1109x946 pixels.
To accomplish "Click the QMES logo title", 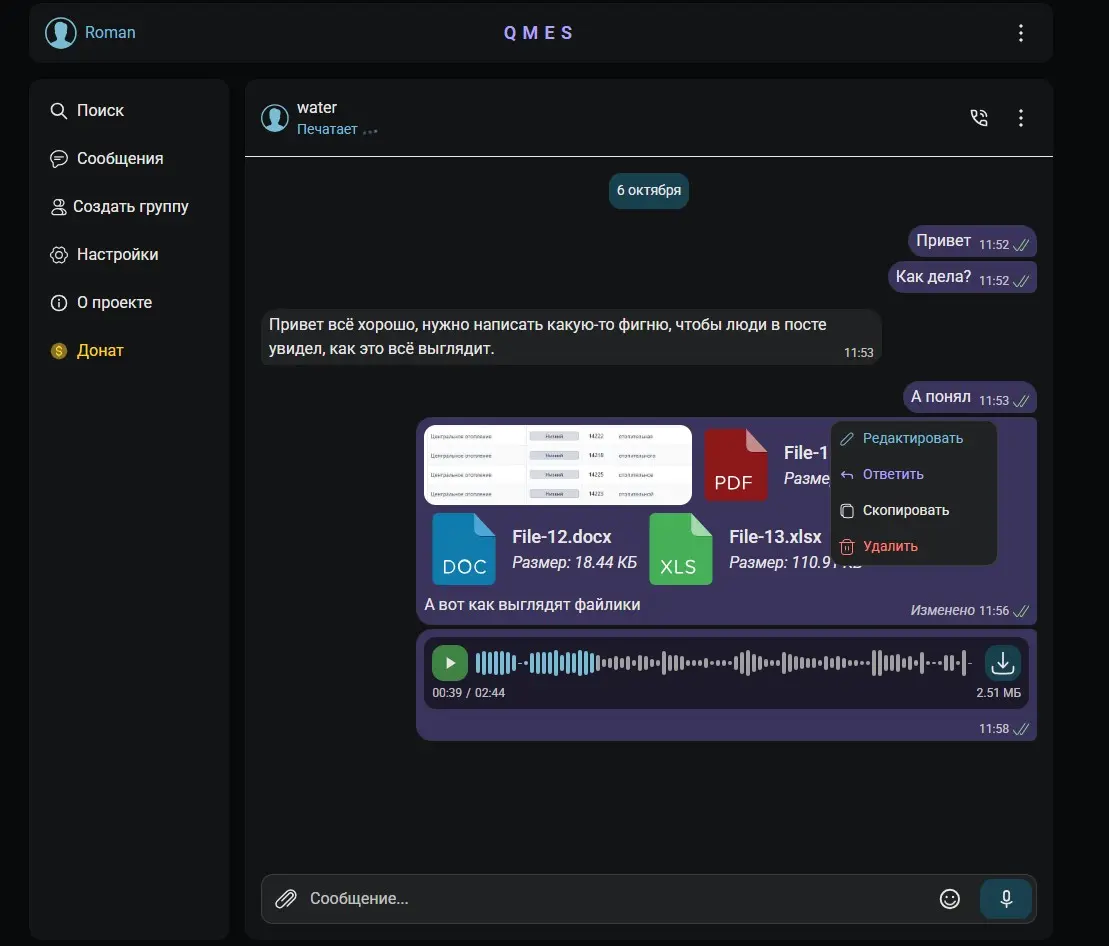I will click(x=538, y=33).
